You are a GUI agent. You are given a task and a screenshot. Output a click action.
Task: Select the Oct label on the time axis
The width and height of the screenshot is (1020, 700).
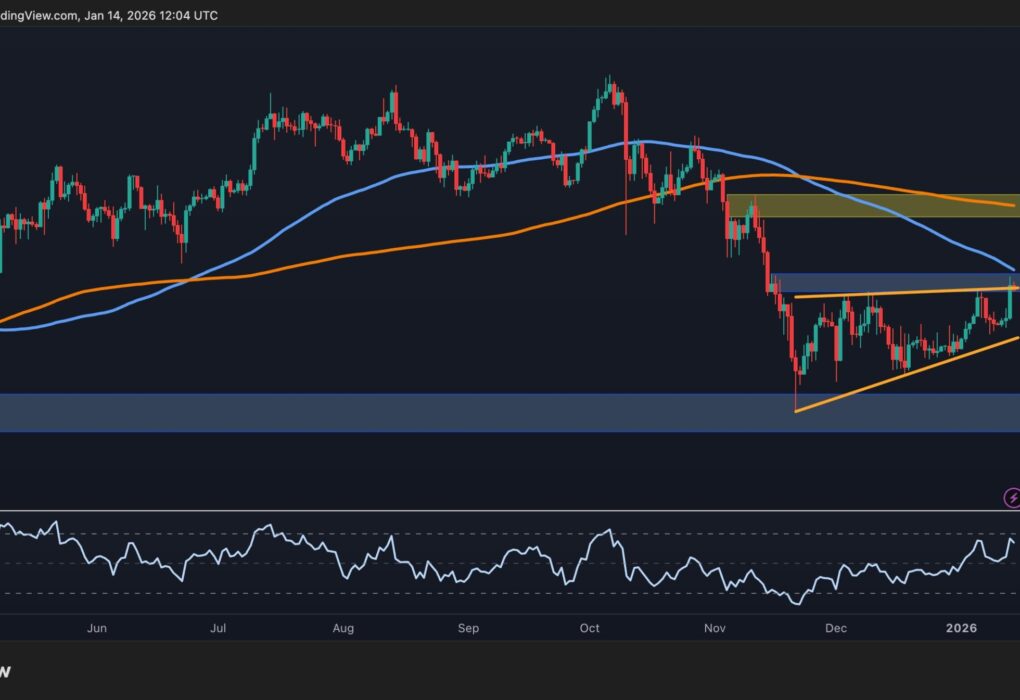tap(588, 629)
